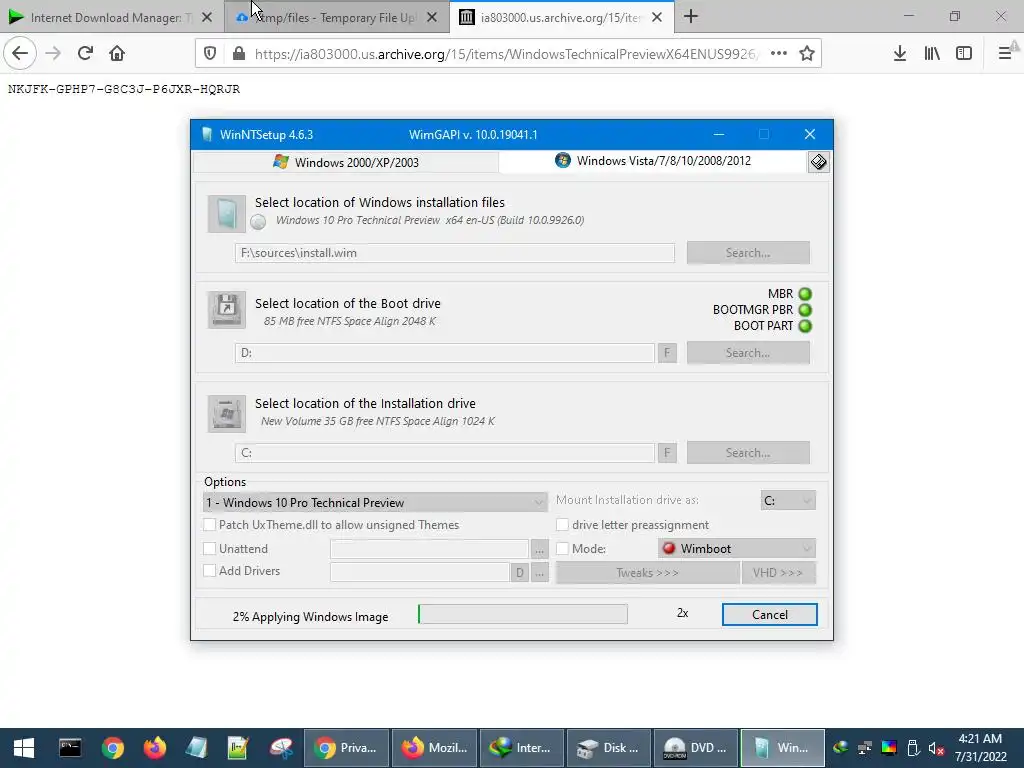The image size is (1024, 768).
Task: Switch to tmp/files Temporary File Upload tab
Action: point(337,17)
